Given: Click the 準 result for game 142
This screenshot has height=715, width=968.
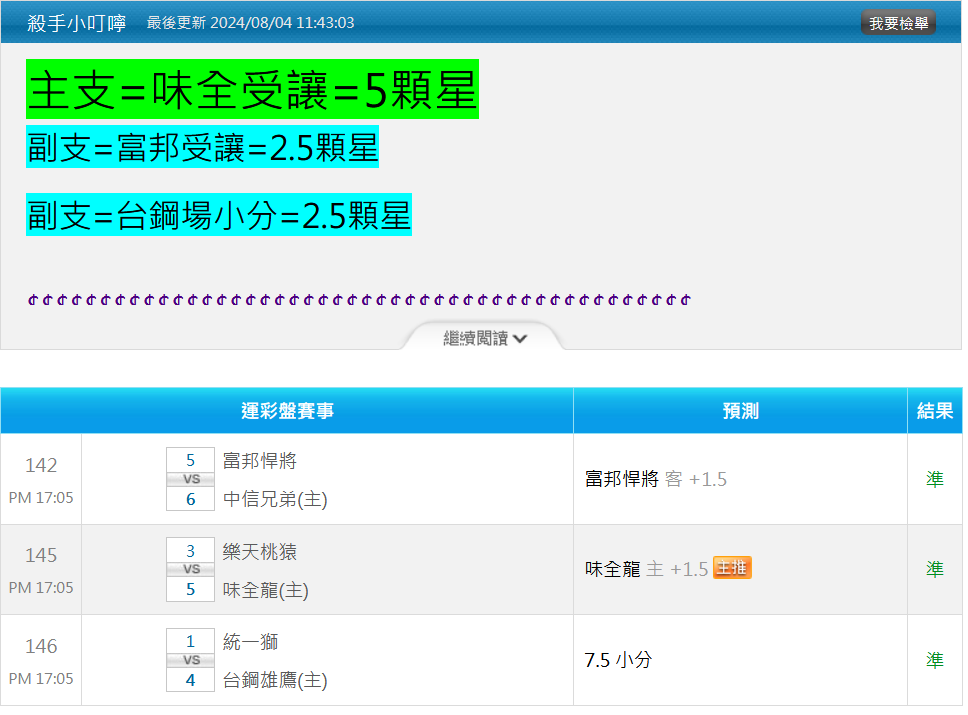Looking at the screenshot, I should point(935,479).
